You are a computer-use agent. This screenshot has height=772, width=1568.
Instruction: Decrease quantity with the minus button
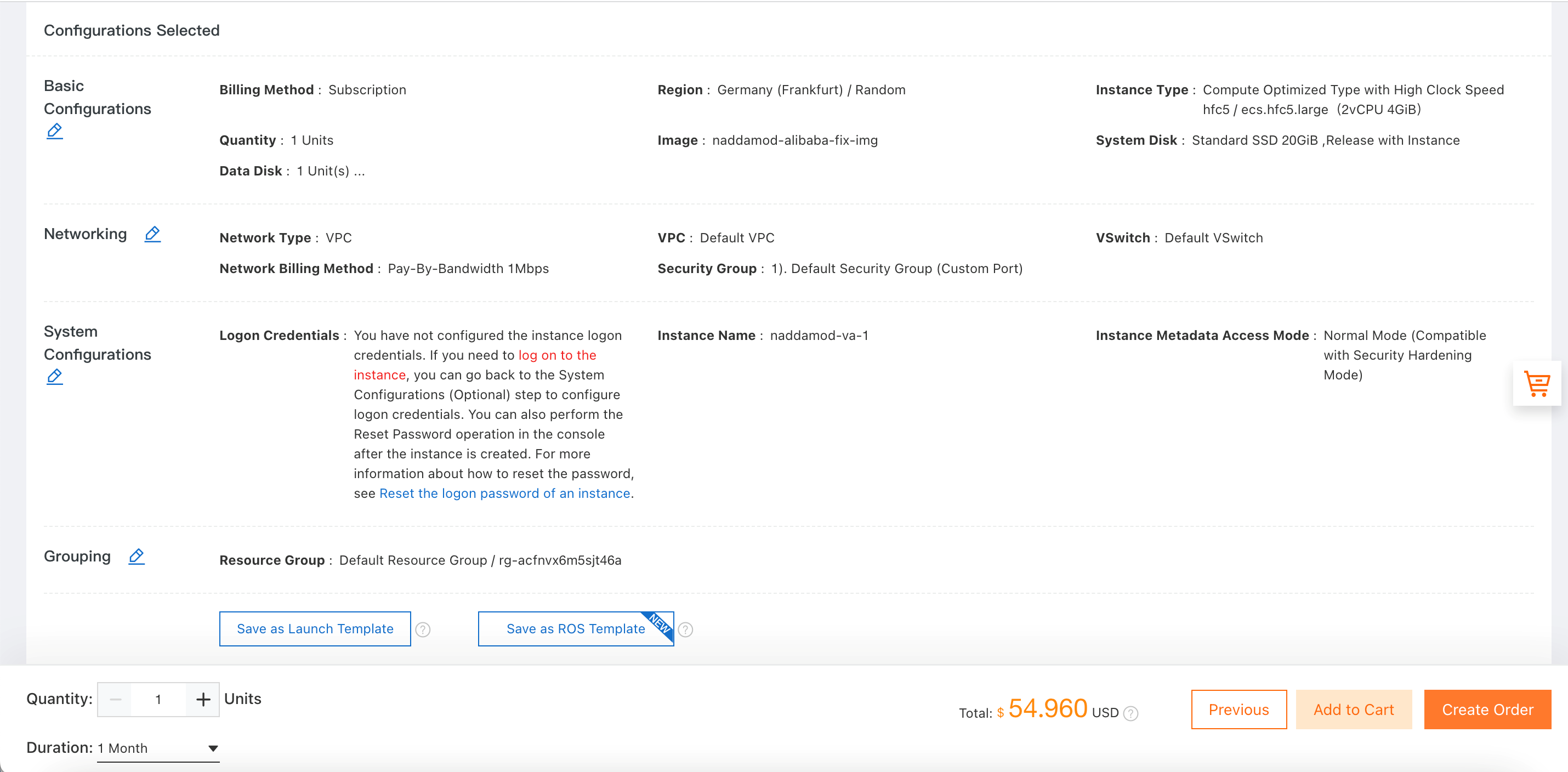point(116,700)
